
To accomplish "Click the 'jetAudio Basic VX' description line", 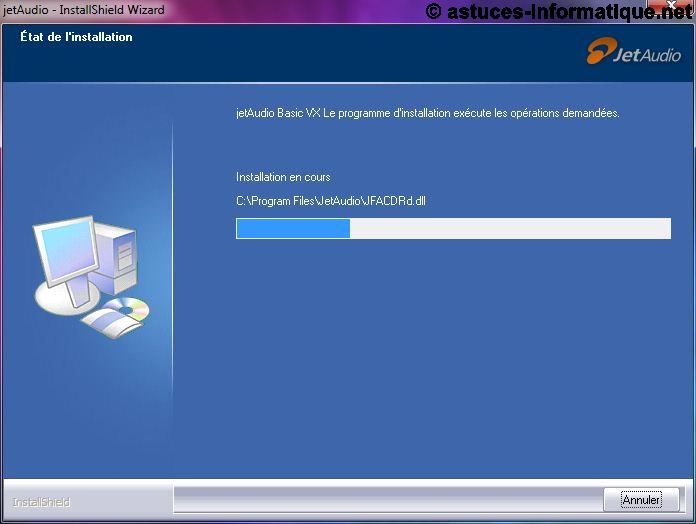I will click(x=427, y=113).
